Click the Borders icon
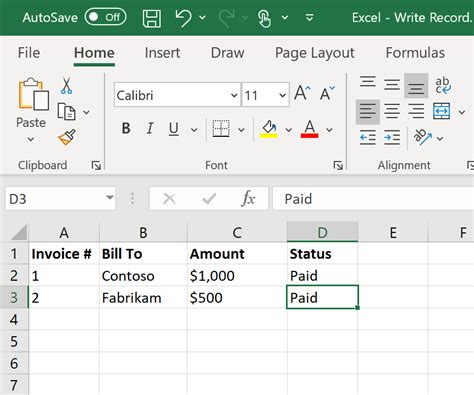Viewport: 474px width, 395px height. 221,129
